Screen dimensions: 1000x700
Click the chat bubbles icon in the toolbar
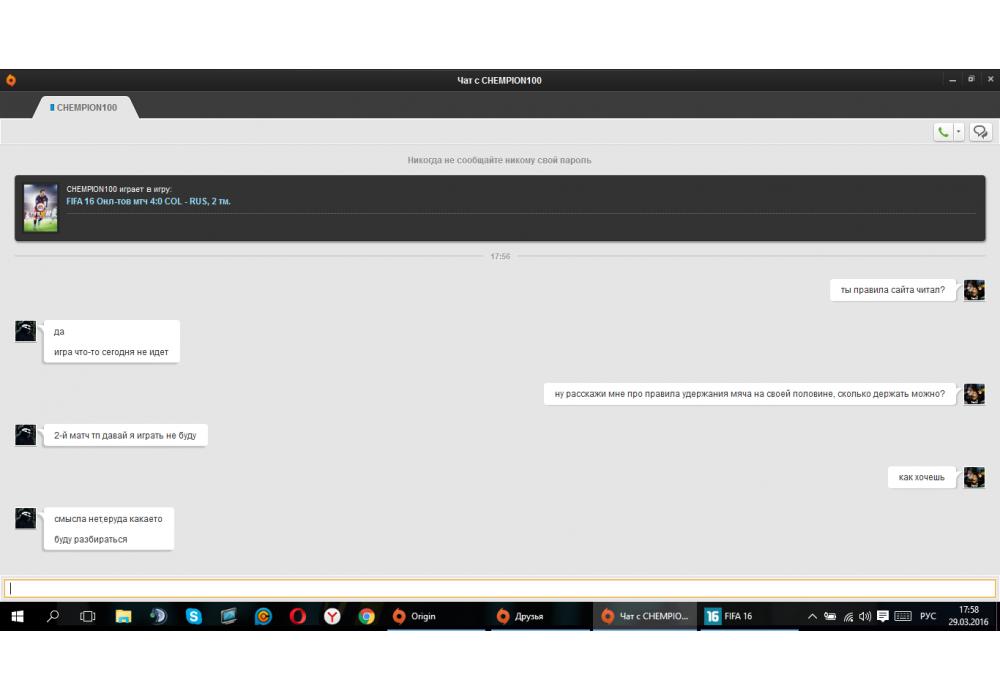(x=980, y=132)
